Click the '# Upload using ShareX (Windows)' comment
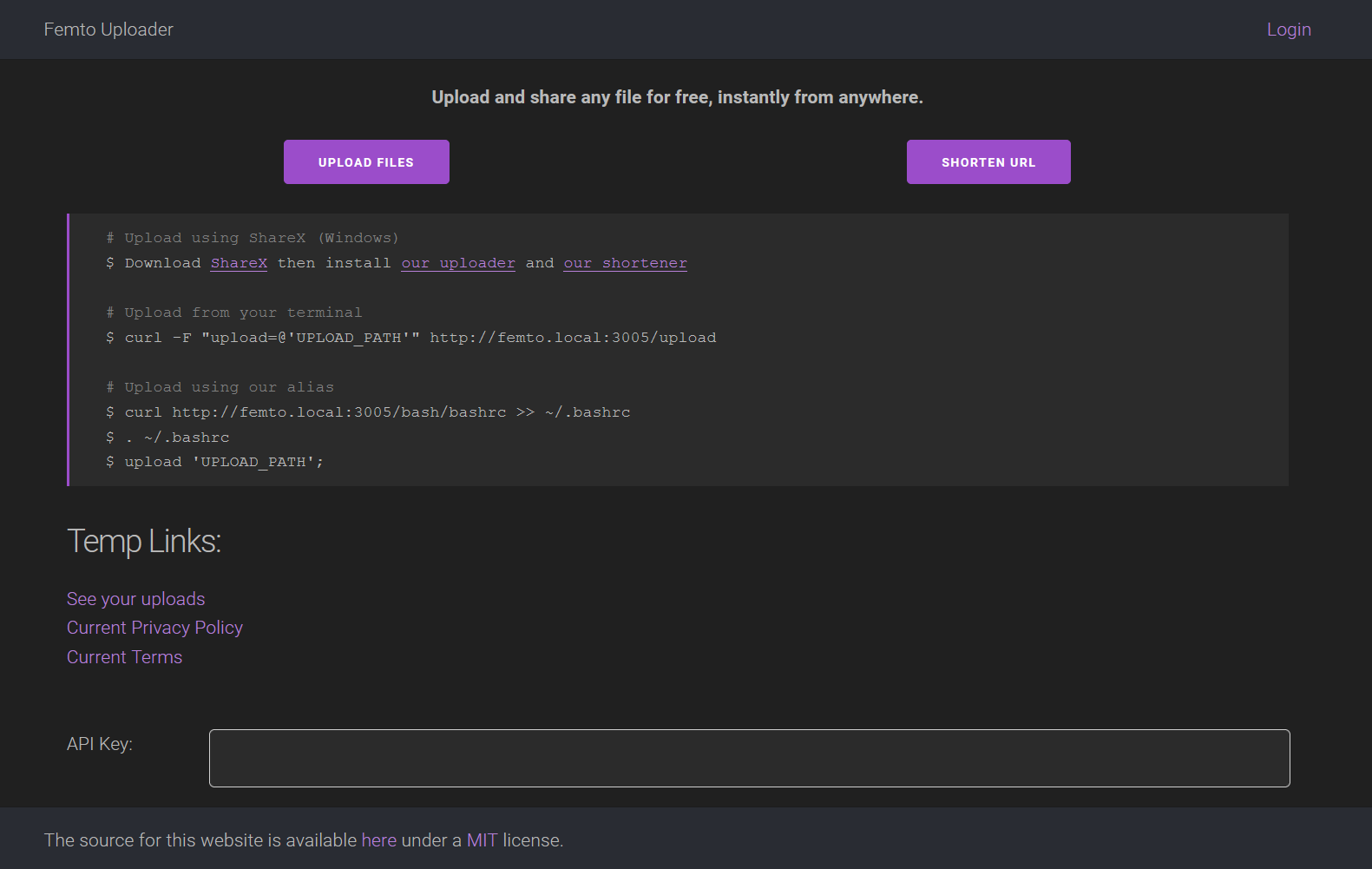1372x869 pixels. pyautogui.click(x=253, y=238)
